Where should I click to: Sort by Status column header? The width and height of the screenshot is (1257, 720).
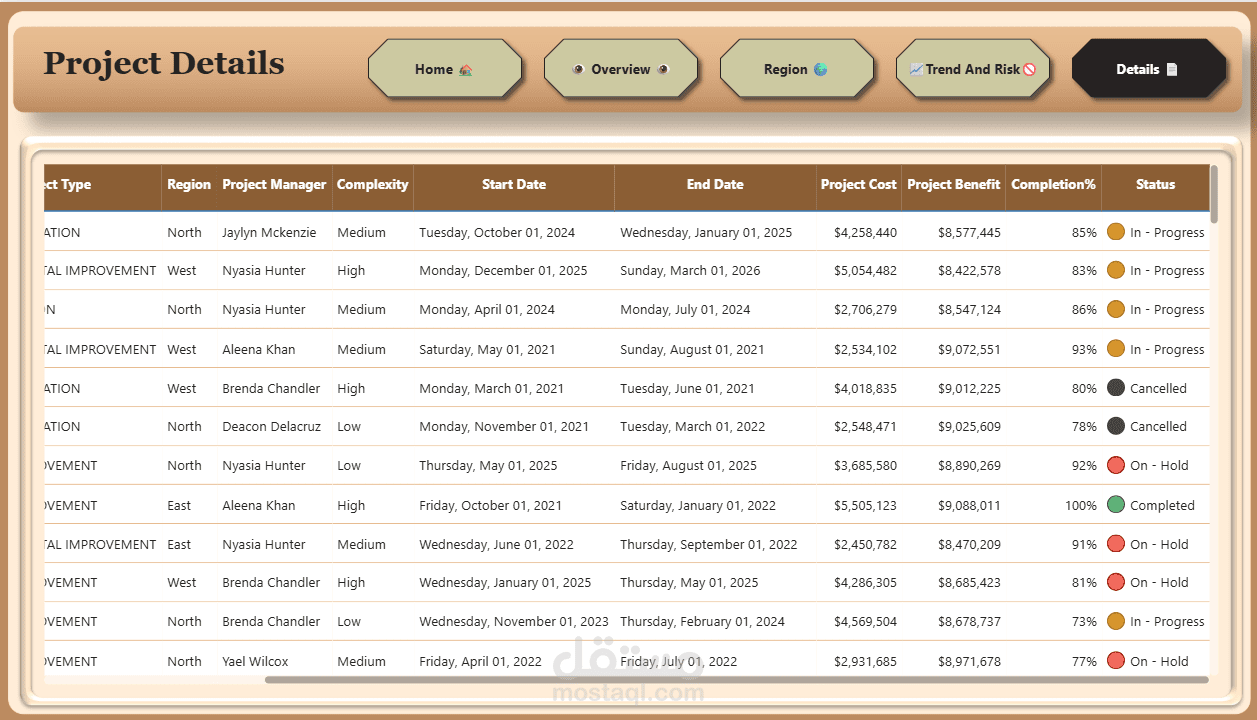[1155, 184]
